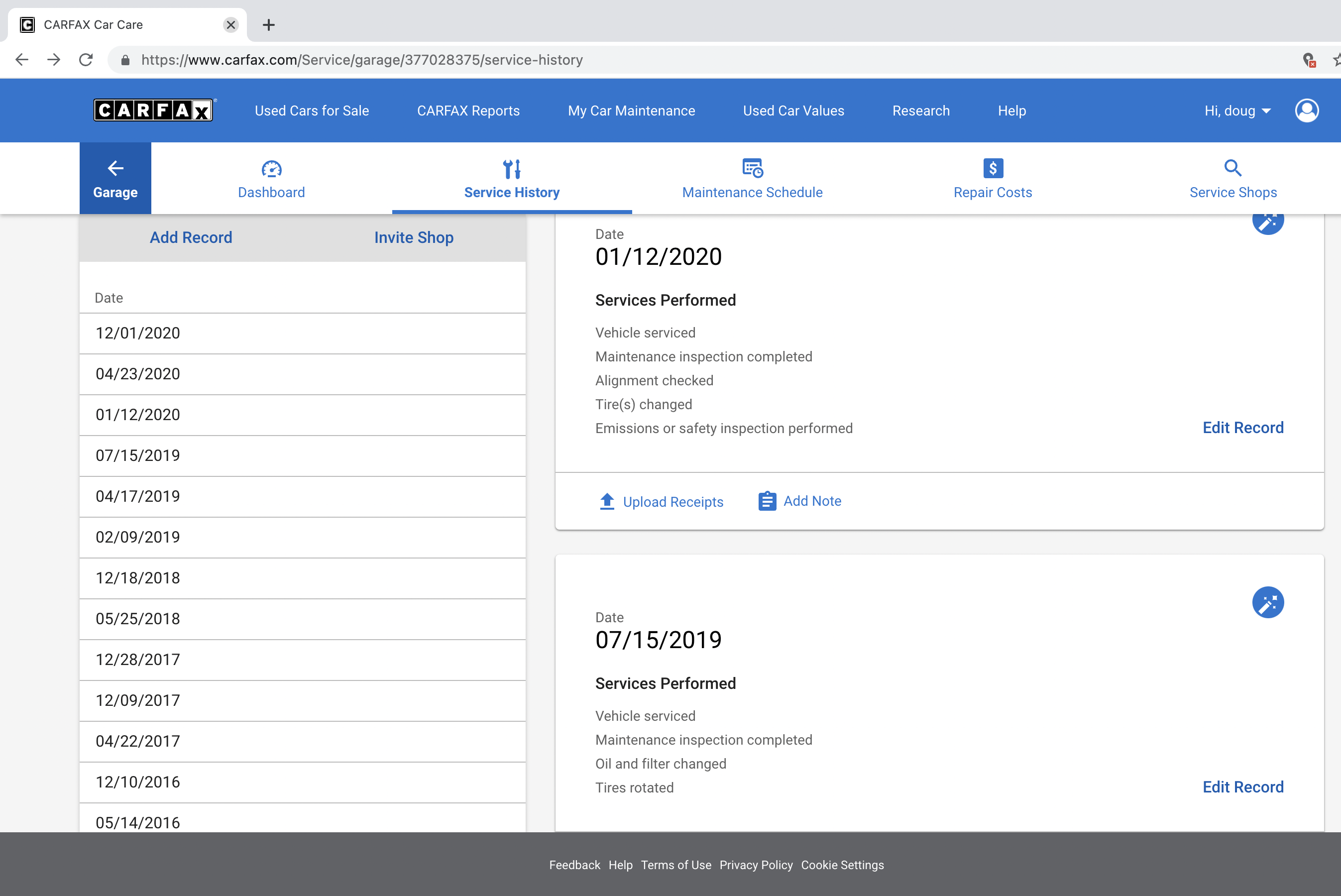Select the 12/18/2018 service date row
Screen dimensions: 1341x896
(302, 578)
